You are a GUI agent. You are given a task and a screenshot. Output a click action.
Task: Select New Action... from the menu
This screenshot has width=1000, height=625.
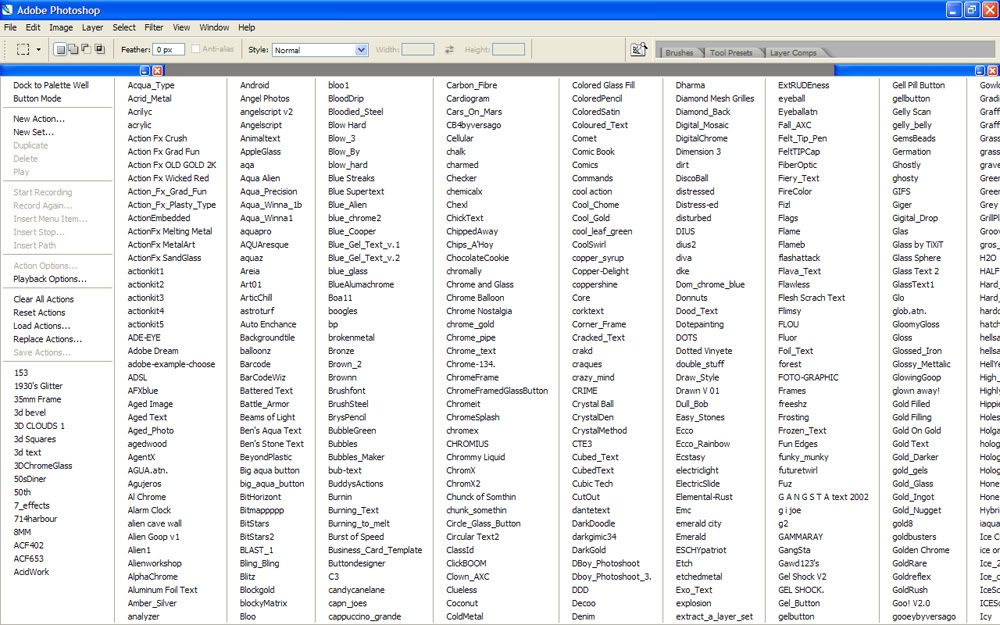[39, 119]
